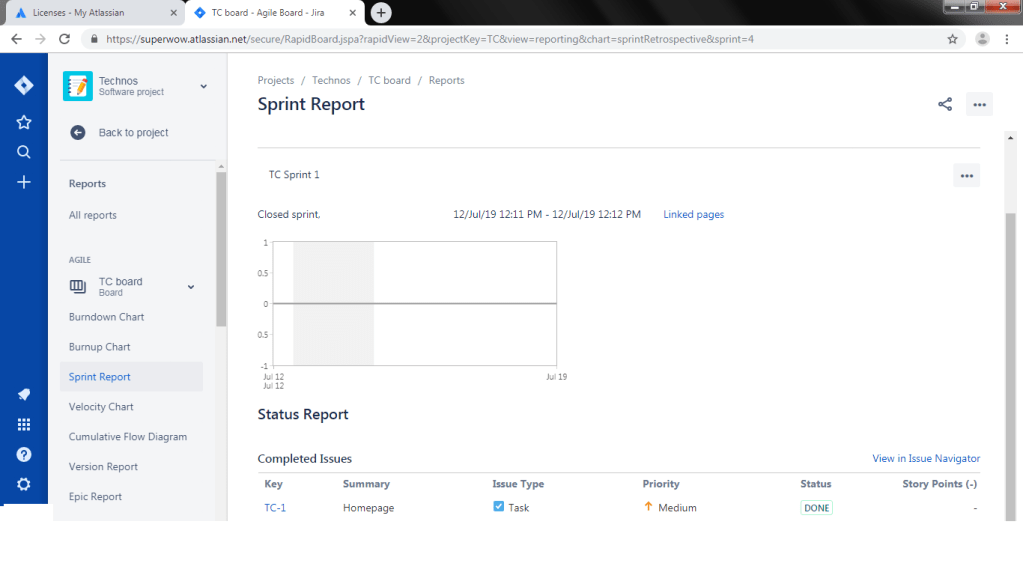Open the notifications icon in sidebar

pos(24,394)
